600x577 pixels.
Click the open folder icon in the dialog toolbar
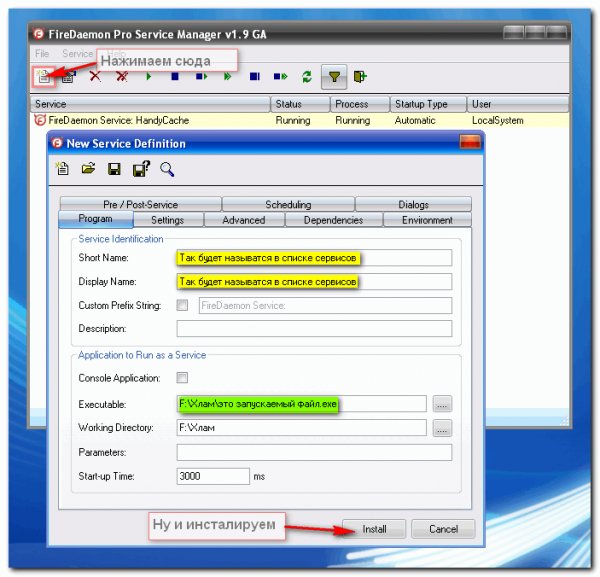(x=88, y=168)
